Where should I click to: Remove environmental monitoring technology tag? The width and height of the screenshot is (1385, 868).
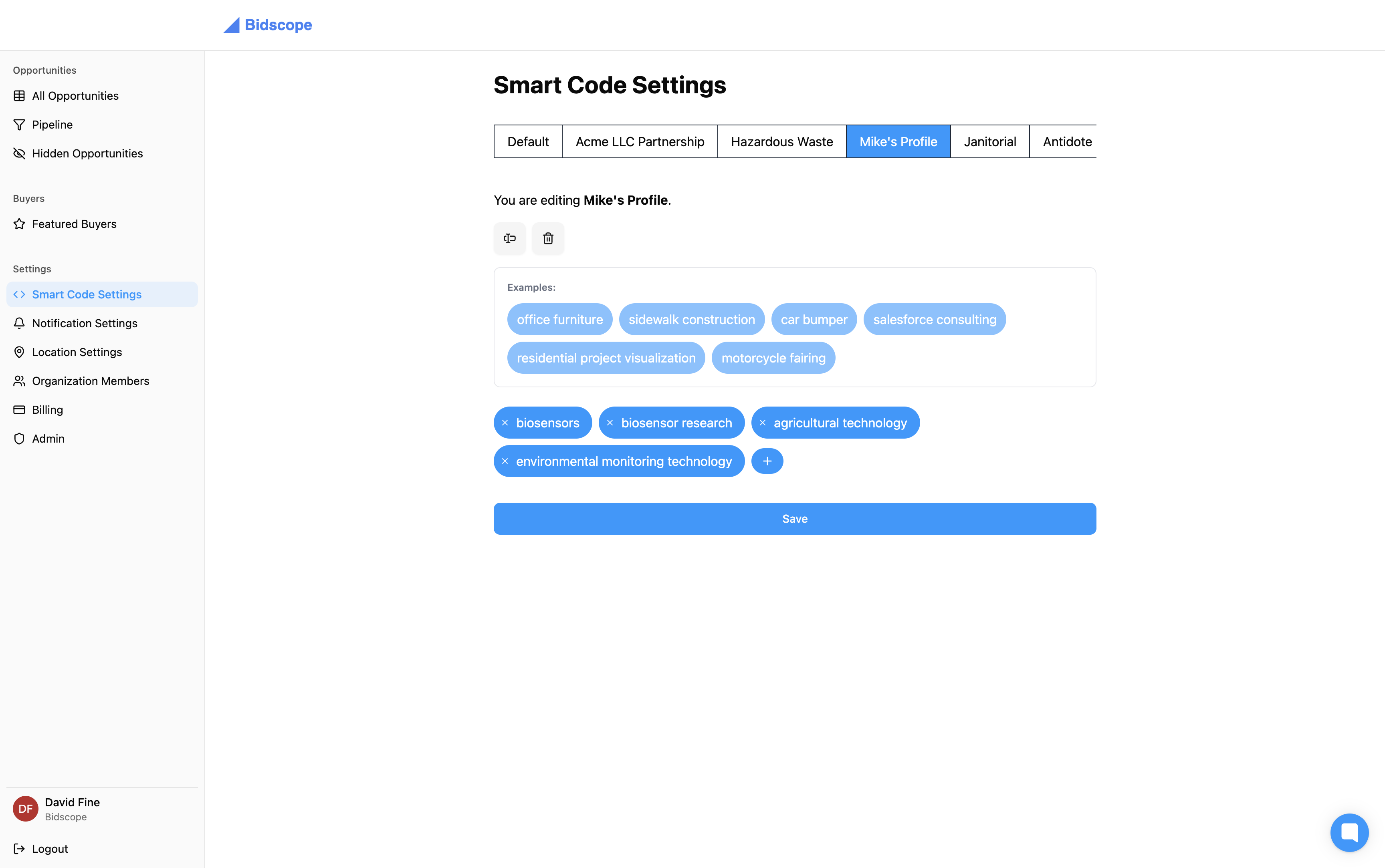point(505,461)
